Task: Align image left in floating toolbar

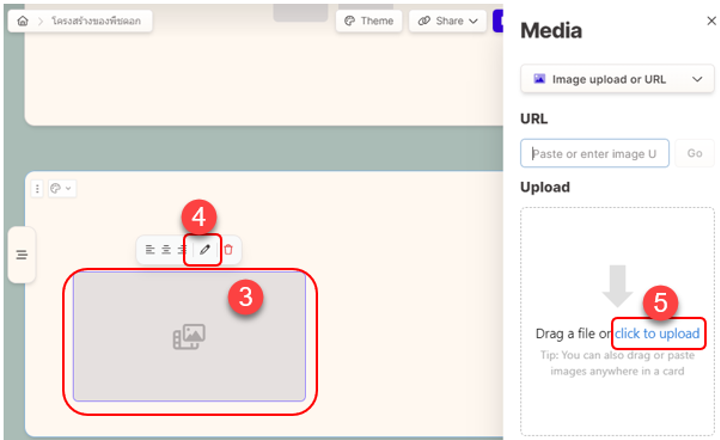Action: pos(150,250)
